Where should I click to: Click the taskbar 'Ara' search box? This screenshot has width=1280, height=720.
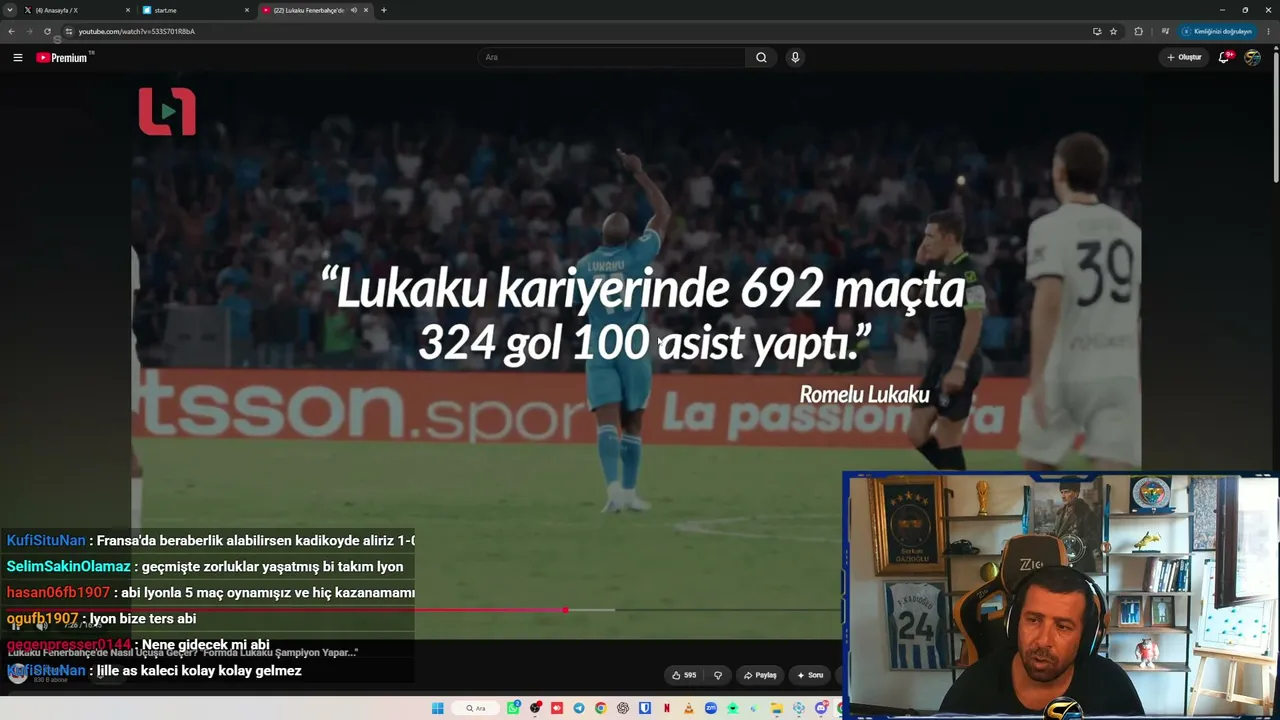476,708
